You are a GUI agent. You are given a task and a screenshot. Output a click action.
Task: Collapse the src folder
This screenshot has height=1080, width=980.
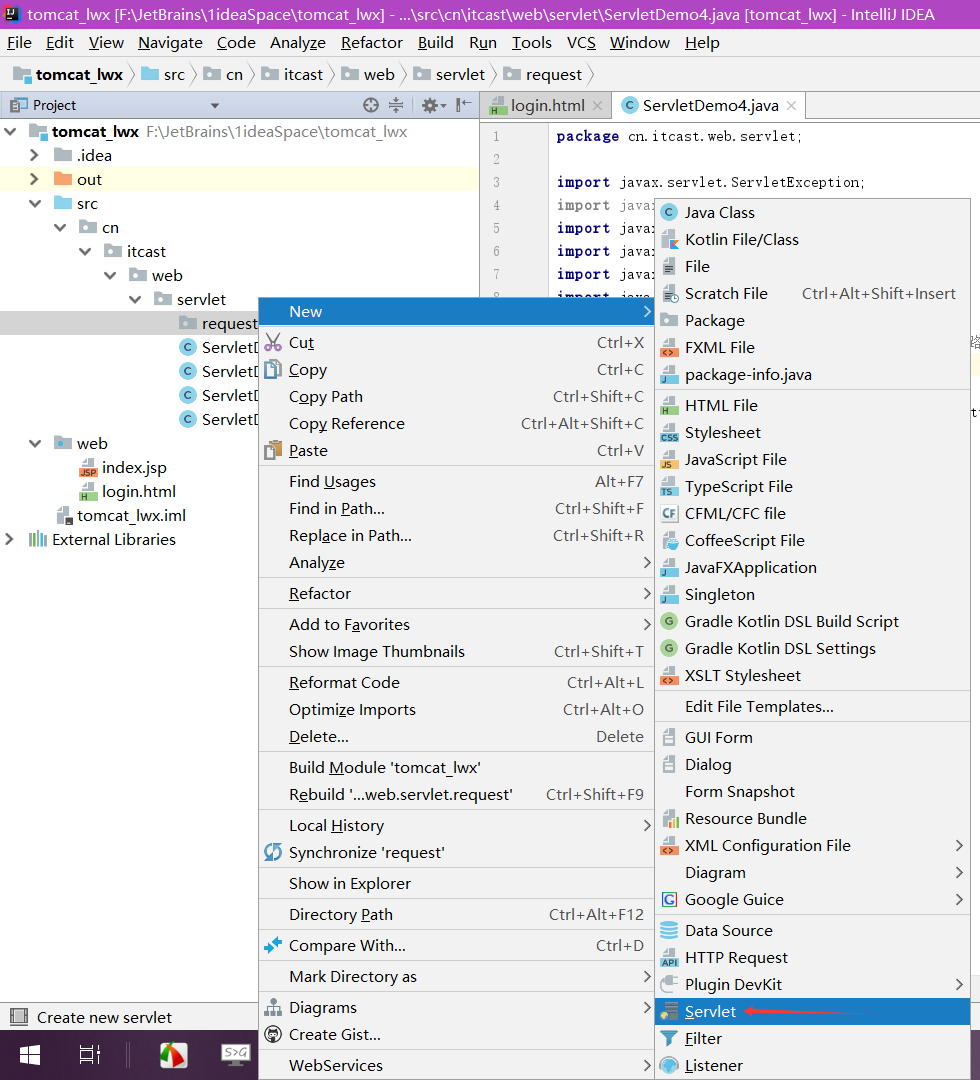[x=35, y=204]
